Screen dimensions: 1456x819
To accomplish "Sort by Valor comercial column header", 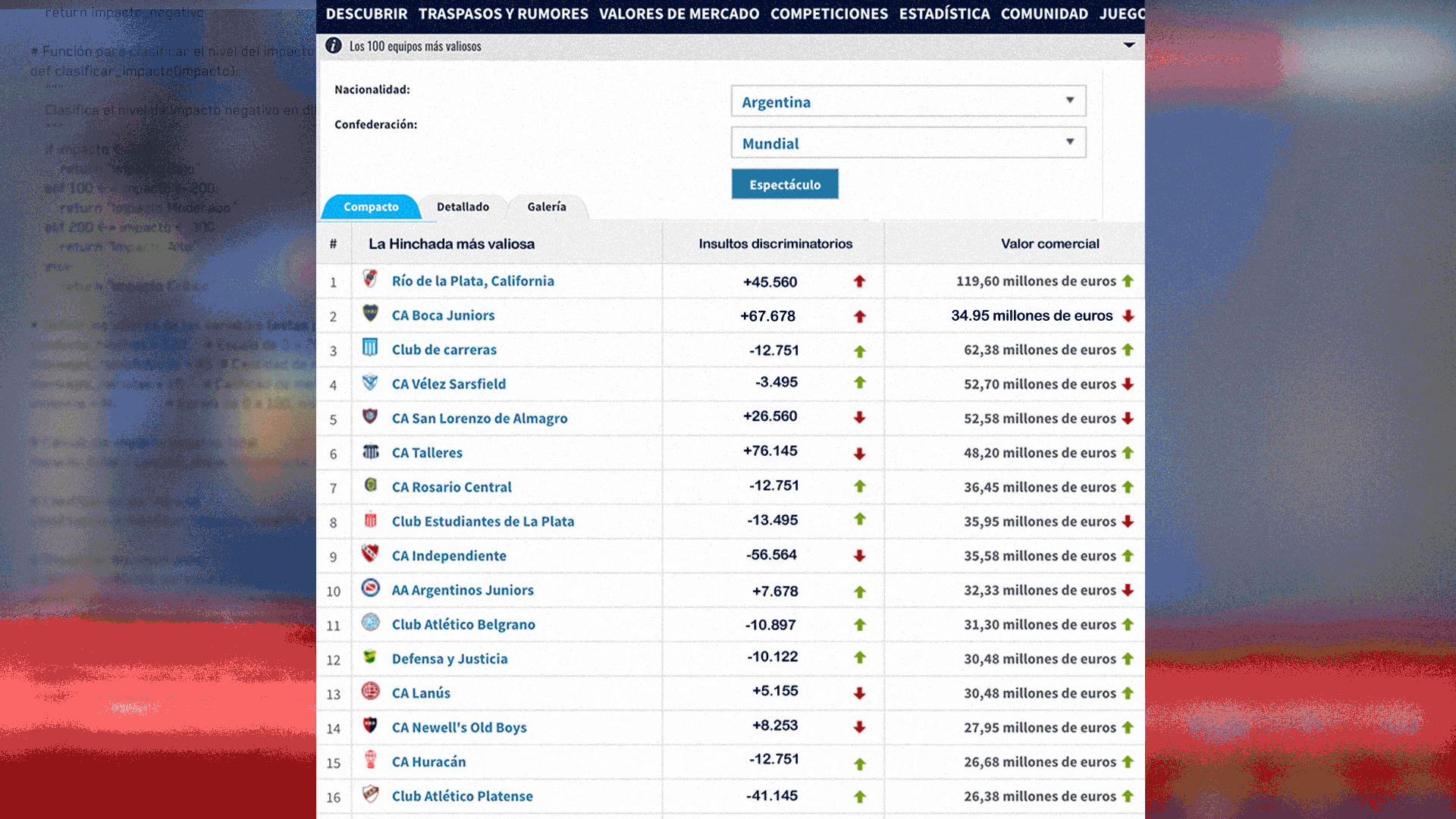I will tap(1050, 243).
